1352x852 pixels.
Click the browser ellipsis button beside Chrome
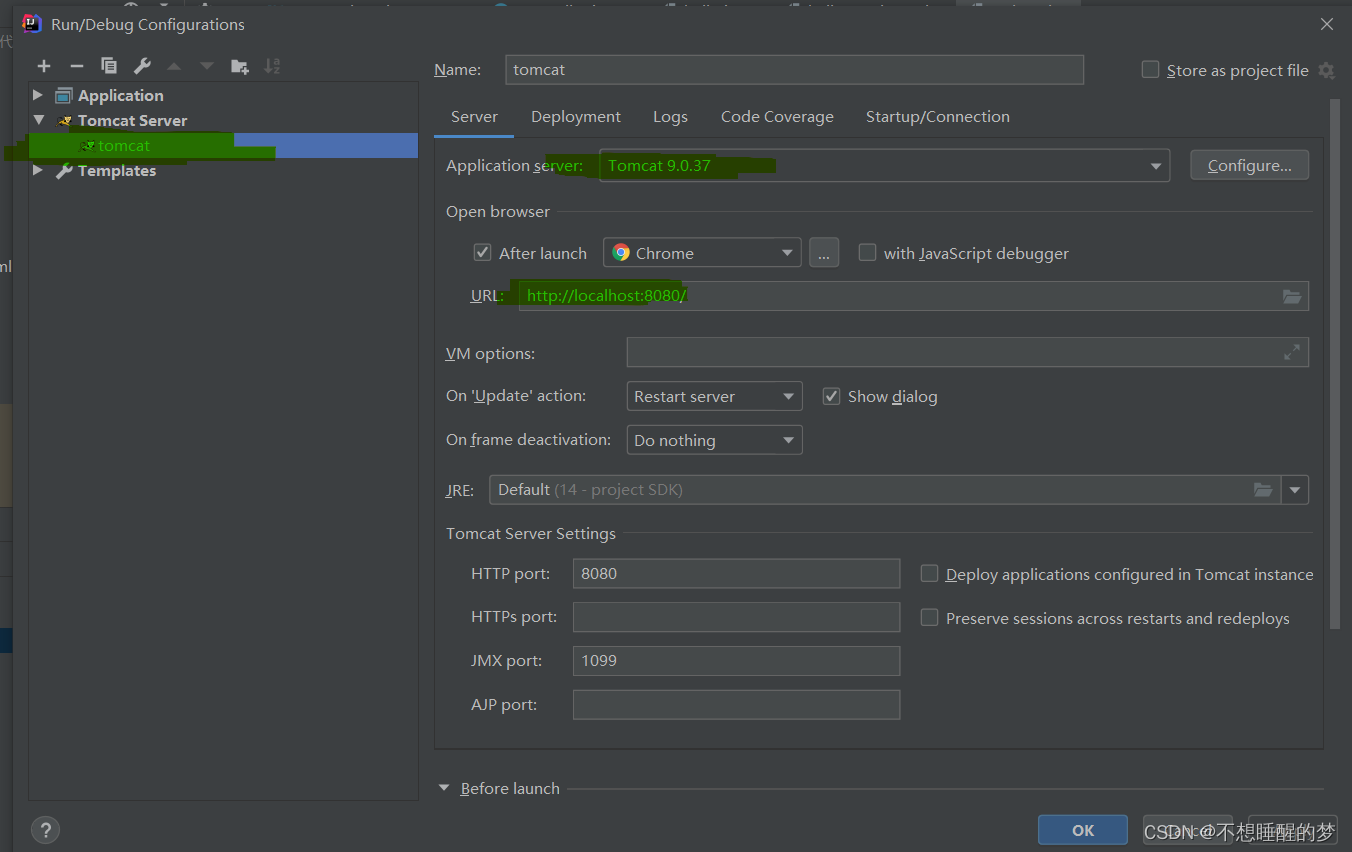(823, 253)
